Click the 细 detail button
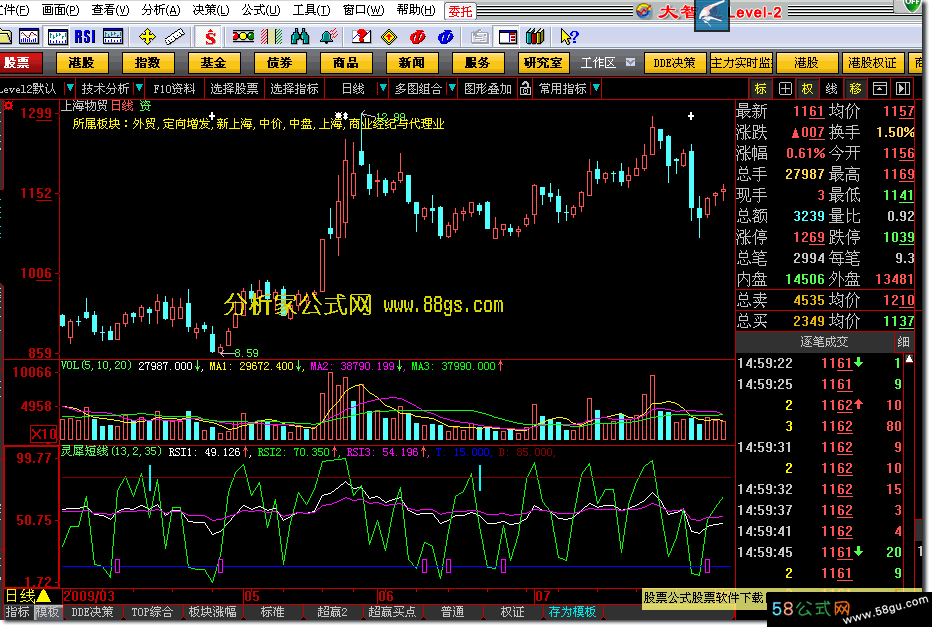Screen dimensions: 932x627 903,342
